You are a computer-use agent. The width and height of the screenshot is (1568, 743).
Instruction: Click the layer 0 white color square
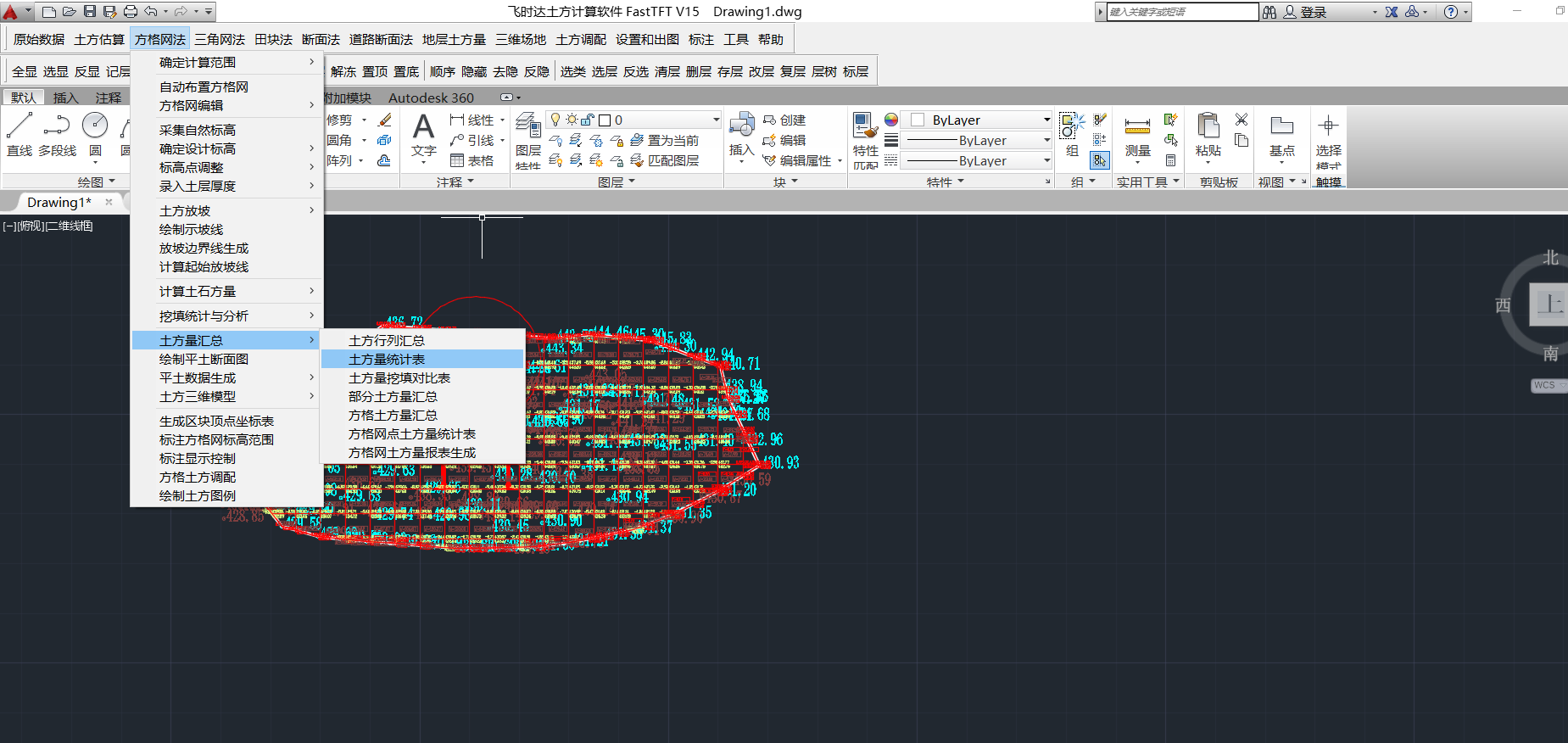click(x=605, y=120)
